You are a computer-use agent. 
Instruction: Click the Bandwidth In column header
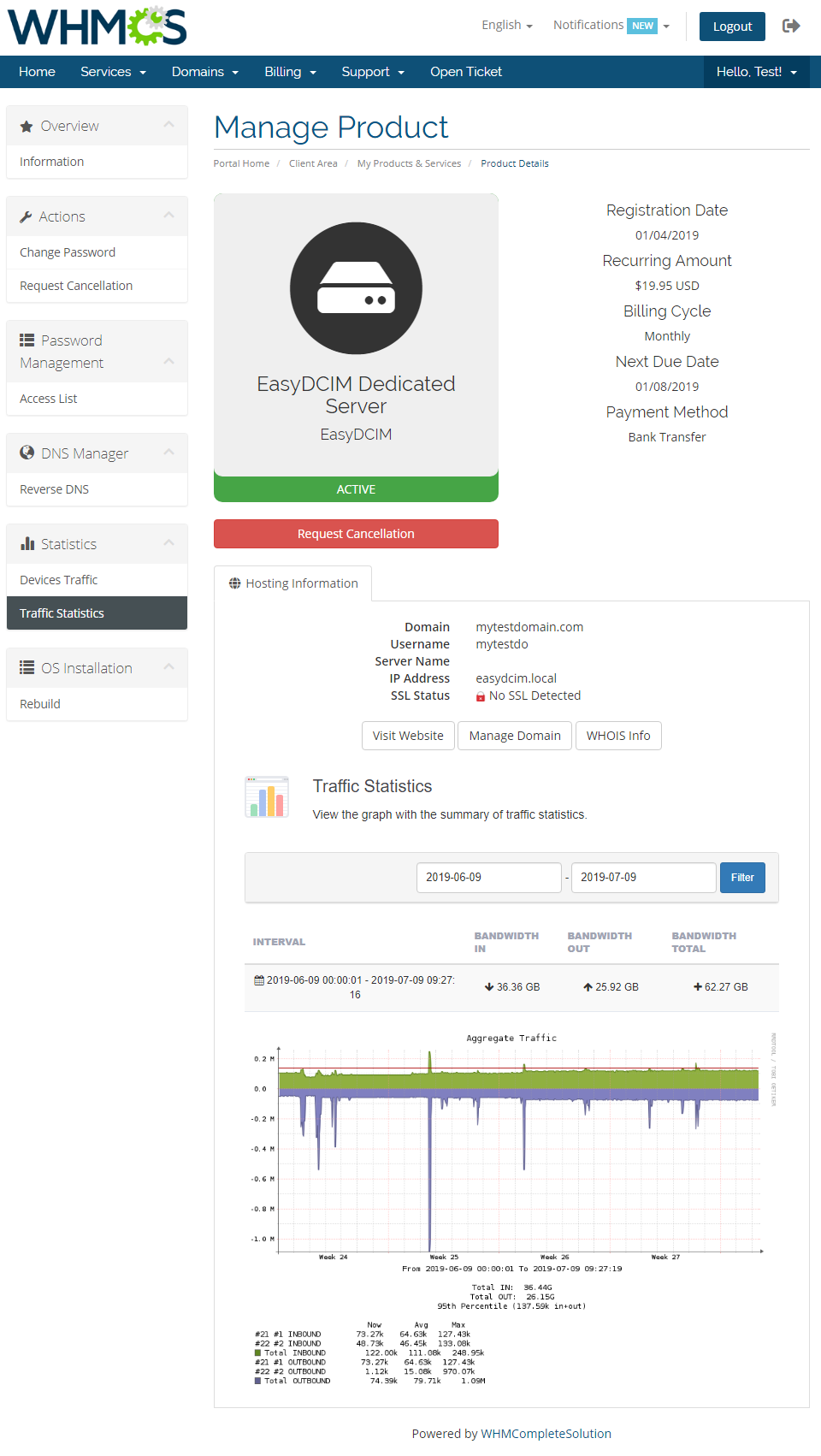(506, 942)
